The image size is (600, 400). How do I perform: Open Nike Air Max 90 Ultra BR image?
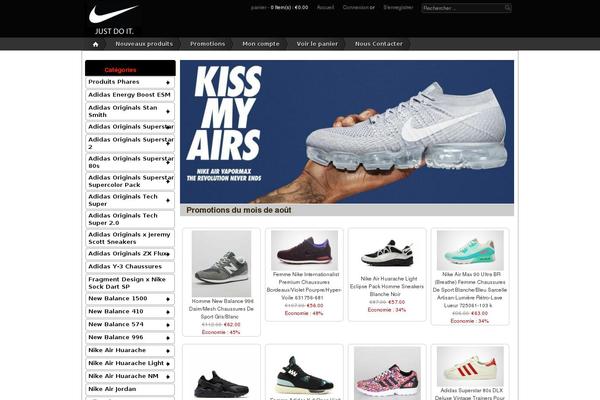pos(470,250)
